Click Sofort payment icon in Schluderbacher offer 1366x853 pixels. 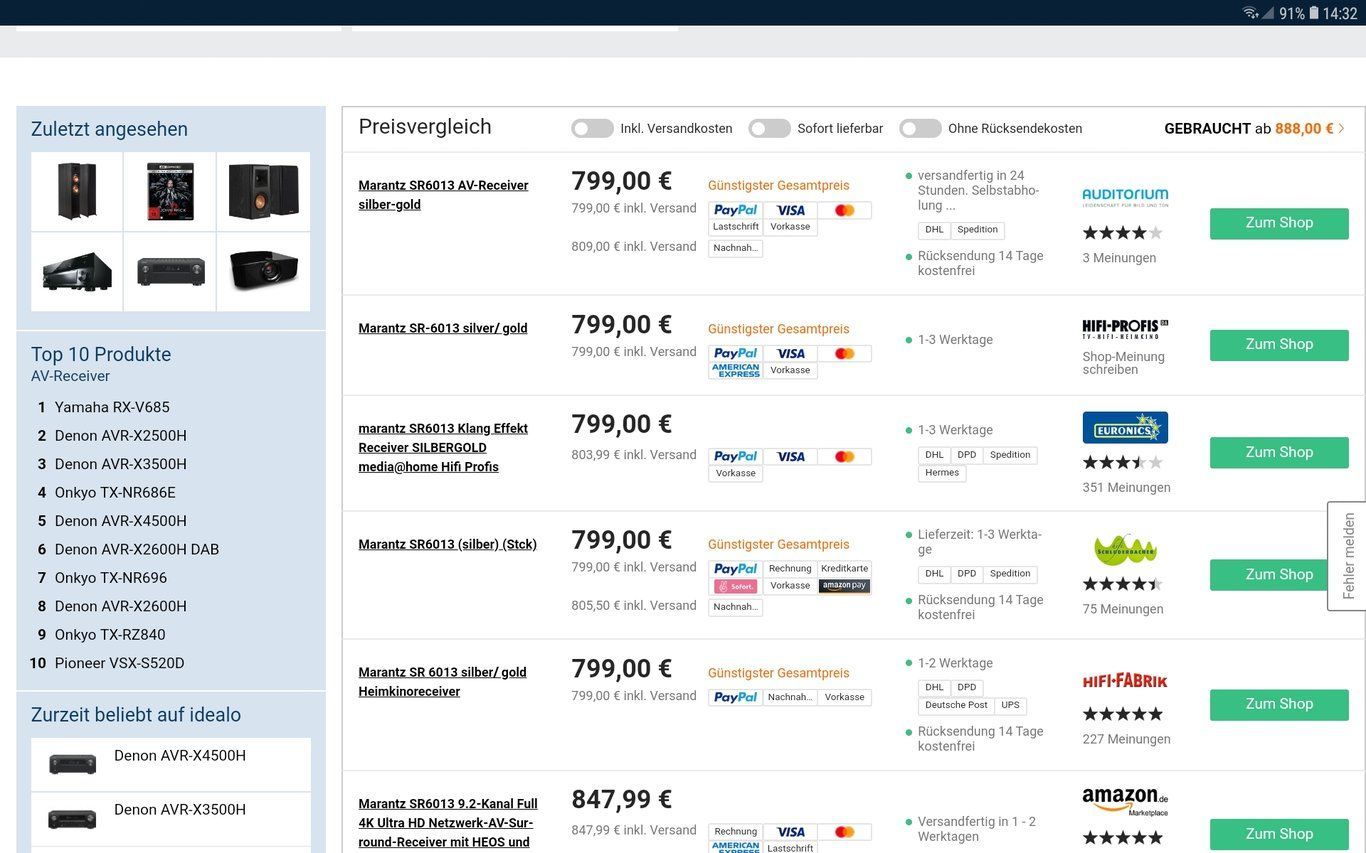(x=736, y=586)
